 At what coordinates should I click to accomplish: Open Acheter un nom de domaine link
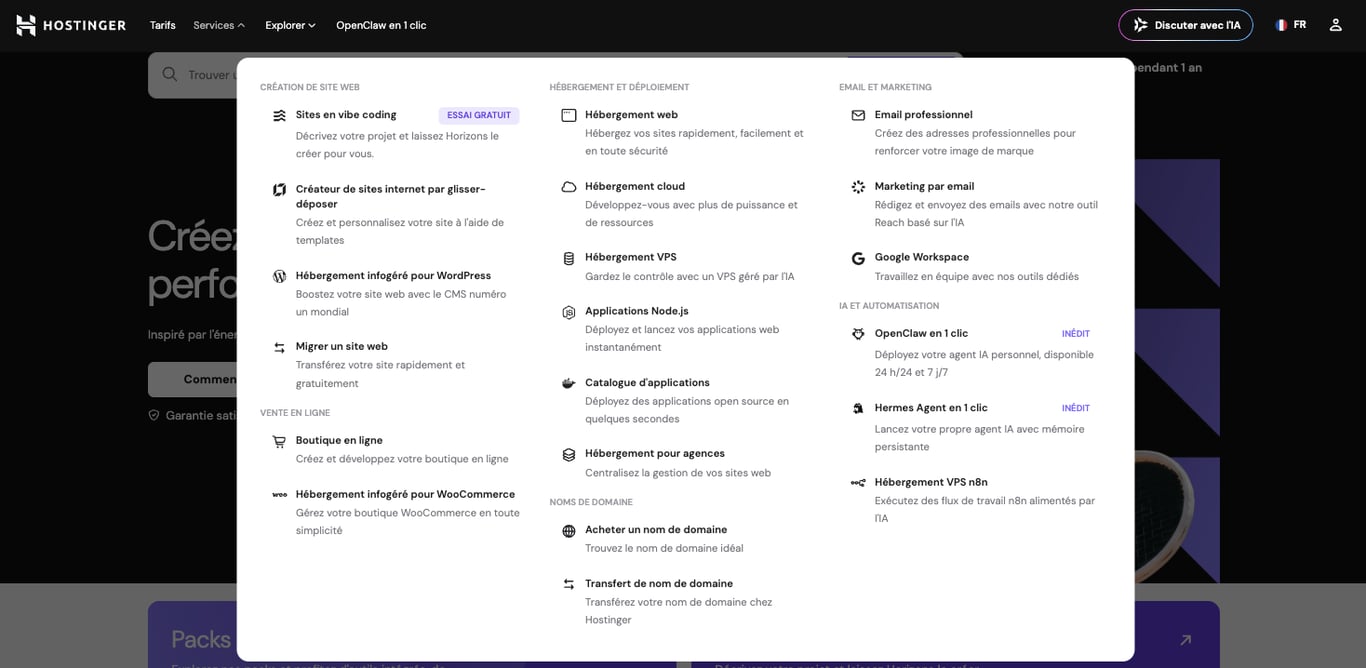click(656, 530)
